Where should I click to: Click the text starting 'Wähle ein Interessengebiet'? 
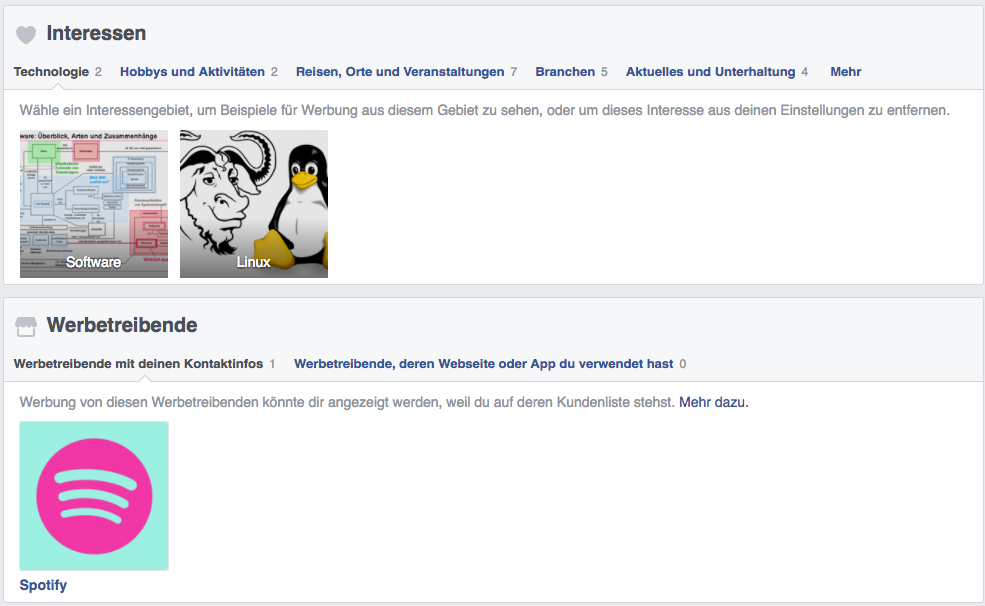point(484,111)
